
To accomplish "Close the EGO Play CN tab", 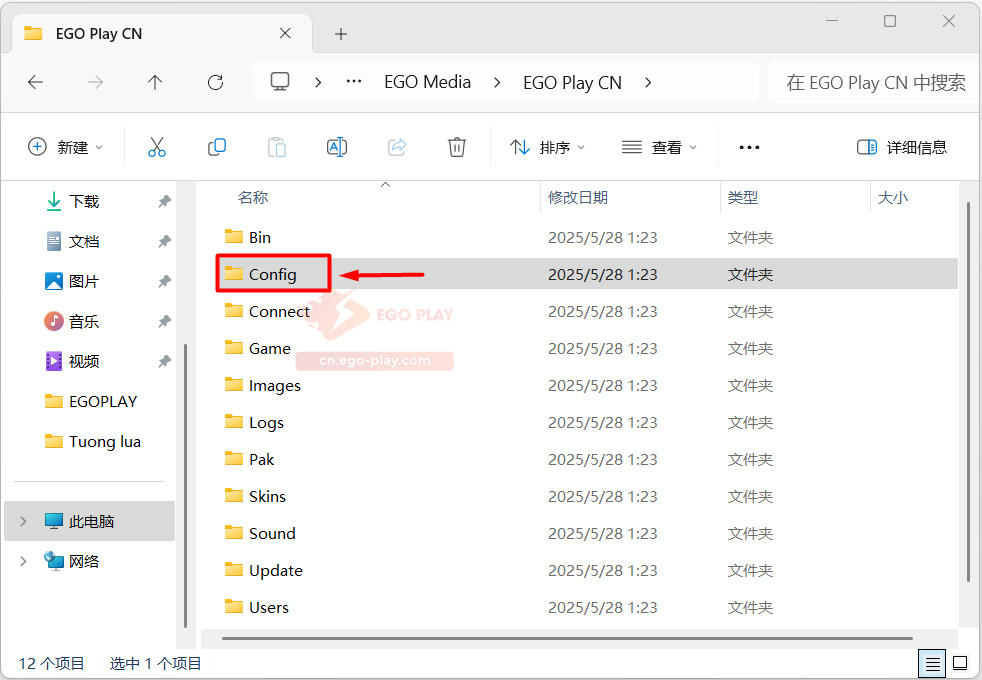I will [x=285, y=33].
